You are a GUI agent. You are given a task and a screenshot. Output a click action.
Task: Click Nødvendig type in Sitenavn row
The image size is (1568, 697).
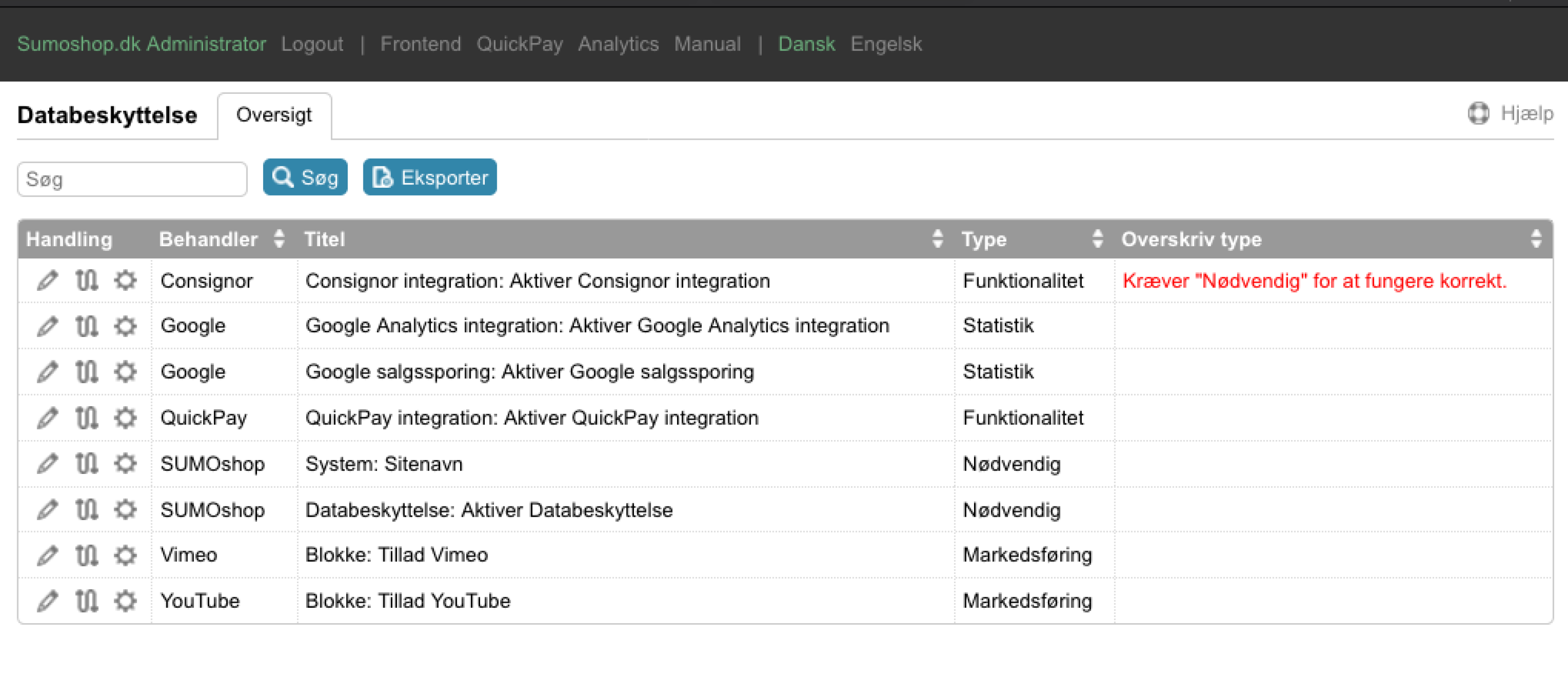coord(1012,464)
